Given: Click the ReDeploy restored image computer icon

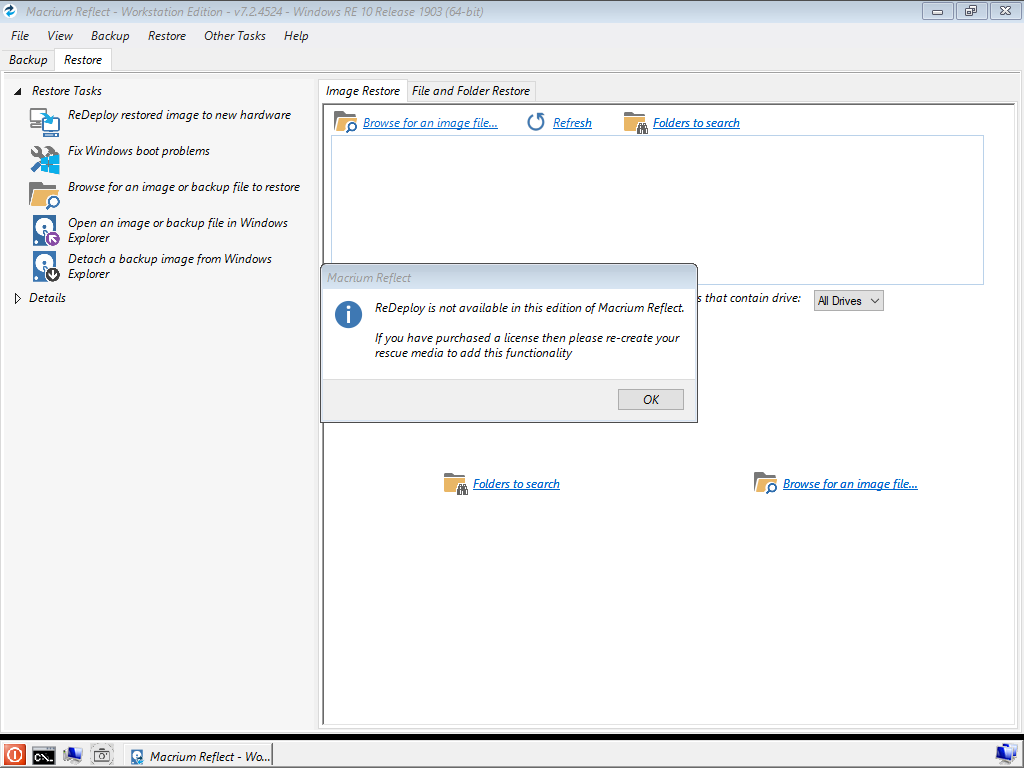Looking at the screenshot, I should pyautogui.click(x=44, y=121).
